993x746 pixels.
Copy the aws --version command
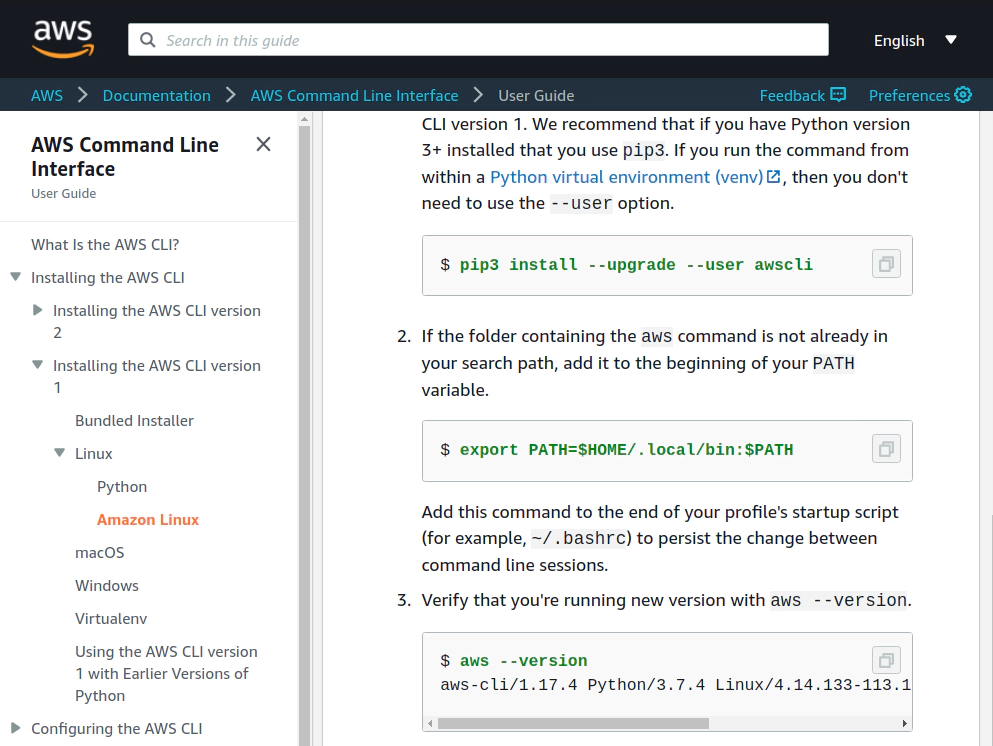click(x=886, y=660)
